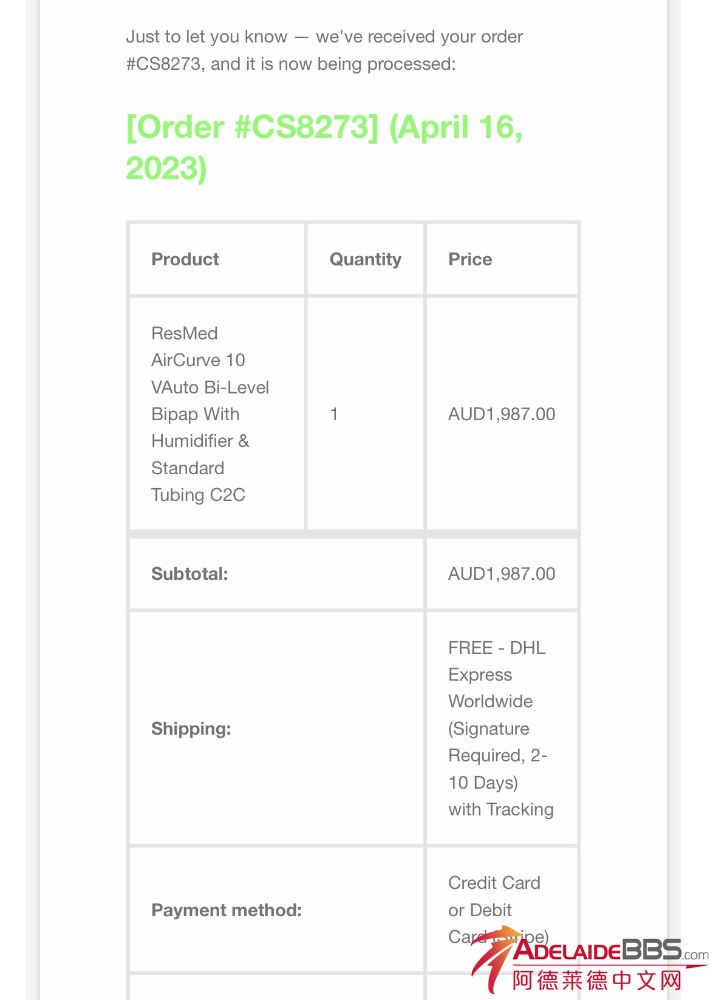Click the Shipping label

coord(191,728)
